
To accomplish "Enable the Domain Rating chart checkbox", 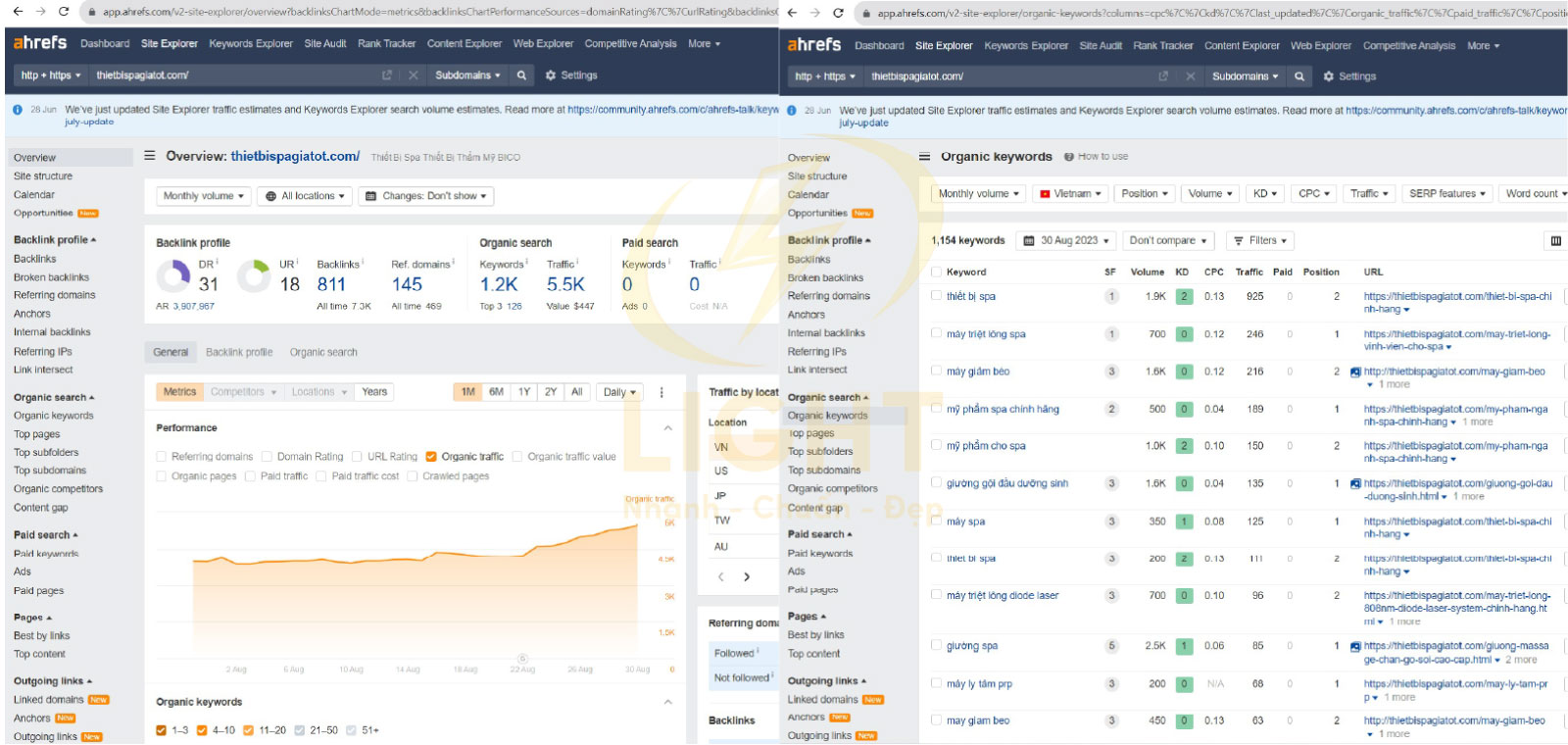I will point(267,457).
